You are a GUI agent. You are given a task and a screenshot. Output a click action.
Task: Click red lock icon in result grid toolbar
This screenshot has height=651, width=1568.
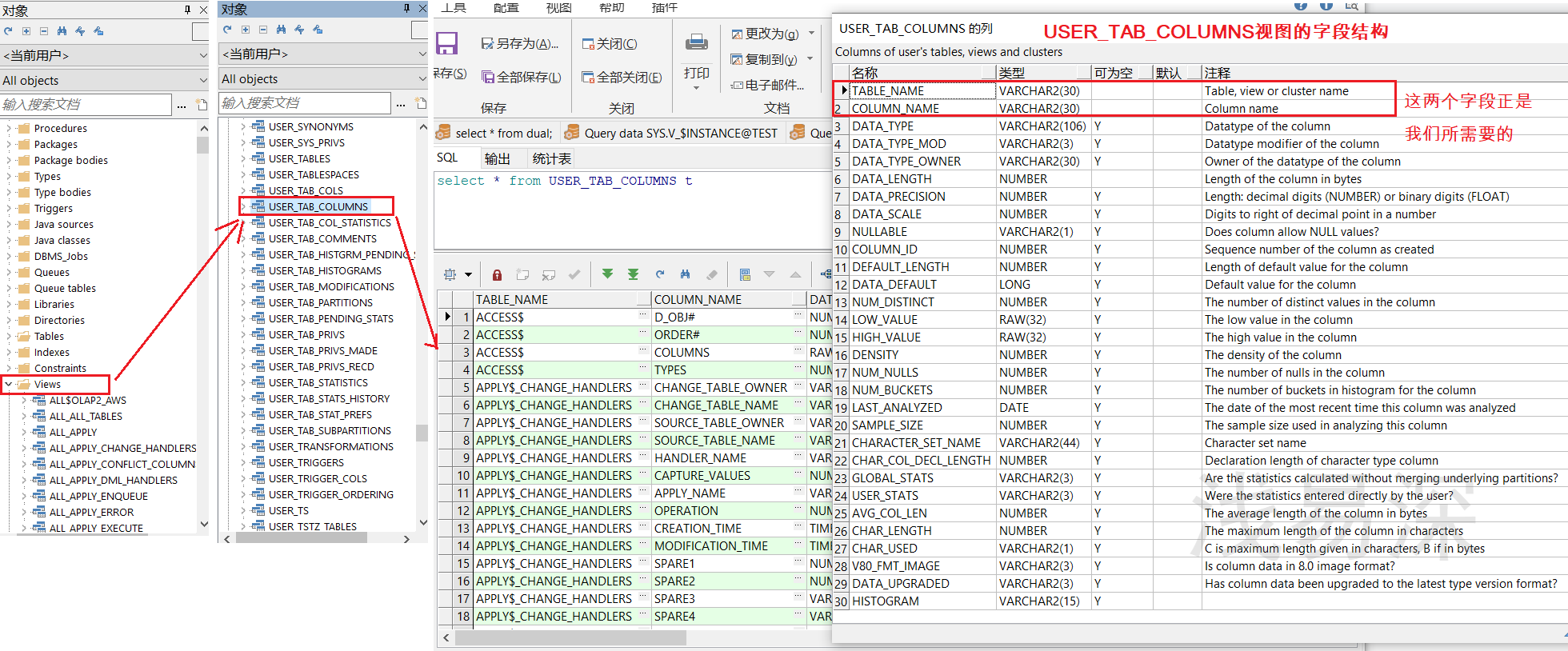497,274
